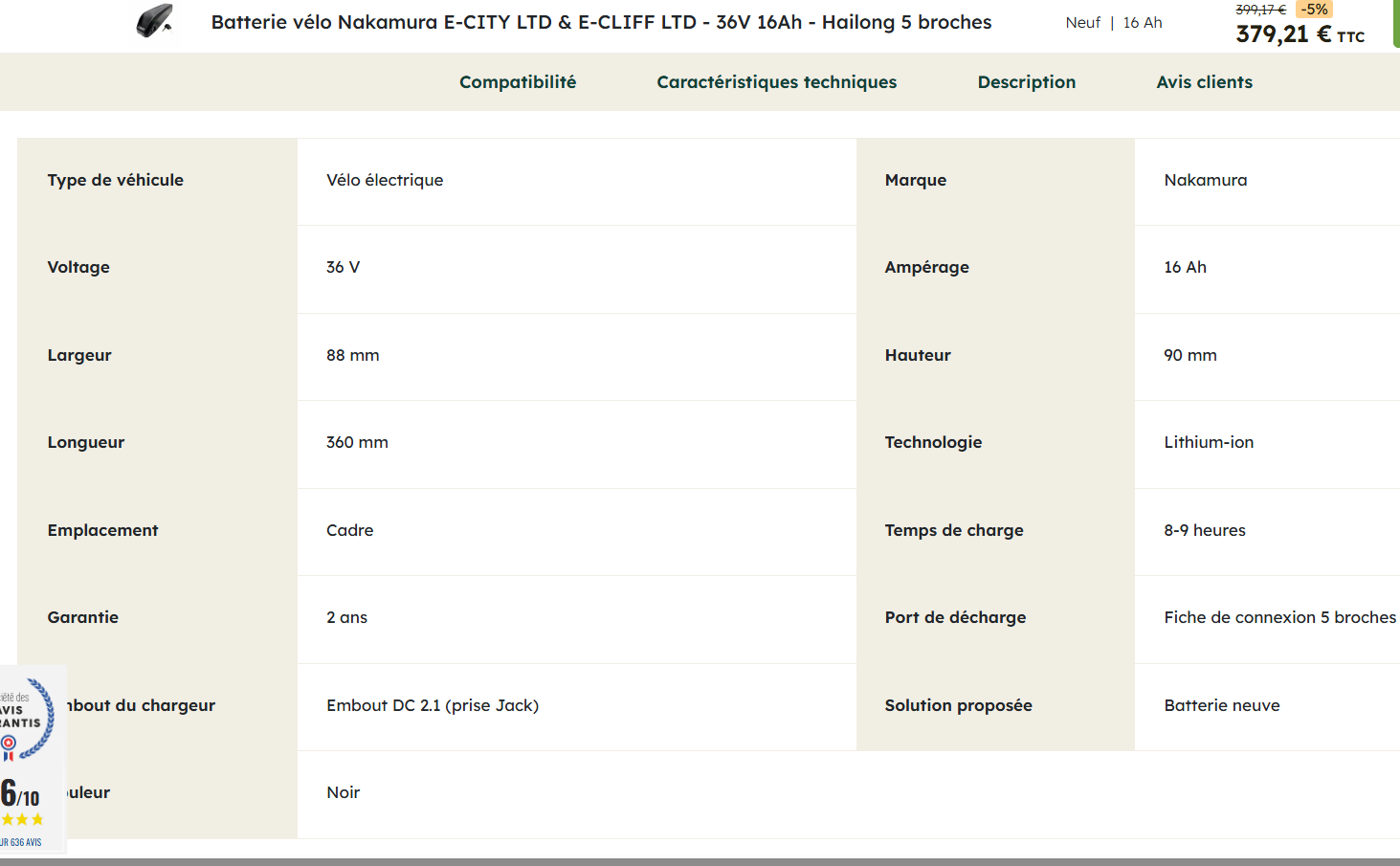
Task: Click the crossed-out price 399,17 €
Action: click(x=1261, y=10)
